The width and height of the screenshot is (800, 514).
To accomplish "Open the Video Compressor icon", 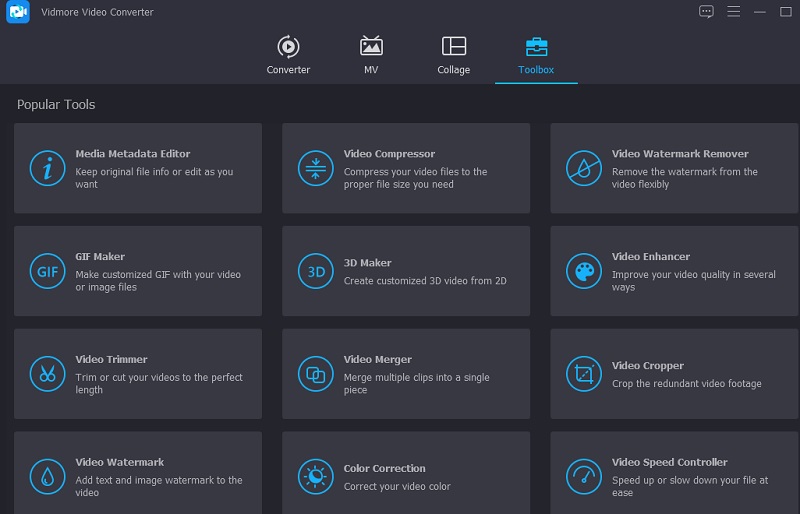I will pyautogui.click(x=315, y=168).
